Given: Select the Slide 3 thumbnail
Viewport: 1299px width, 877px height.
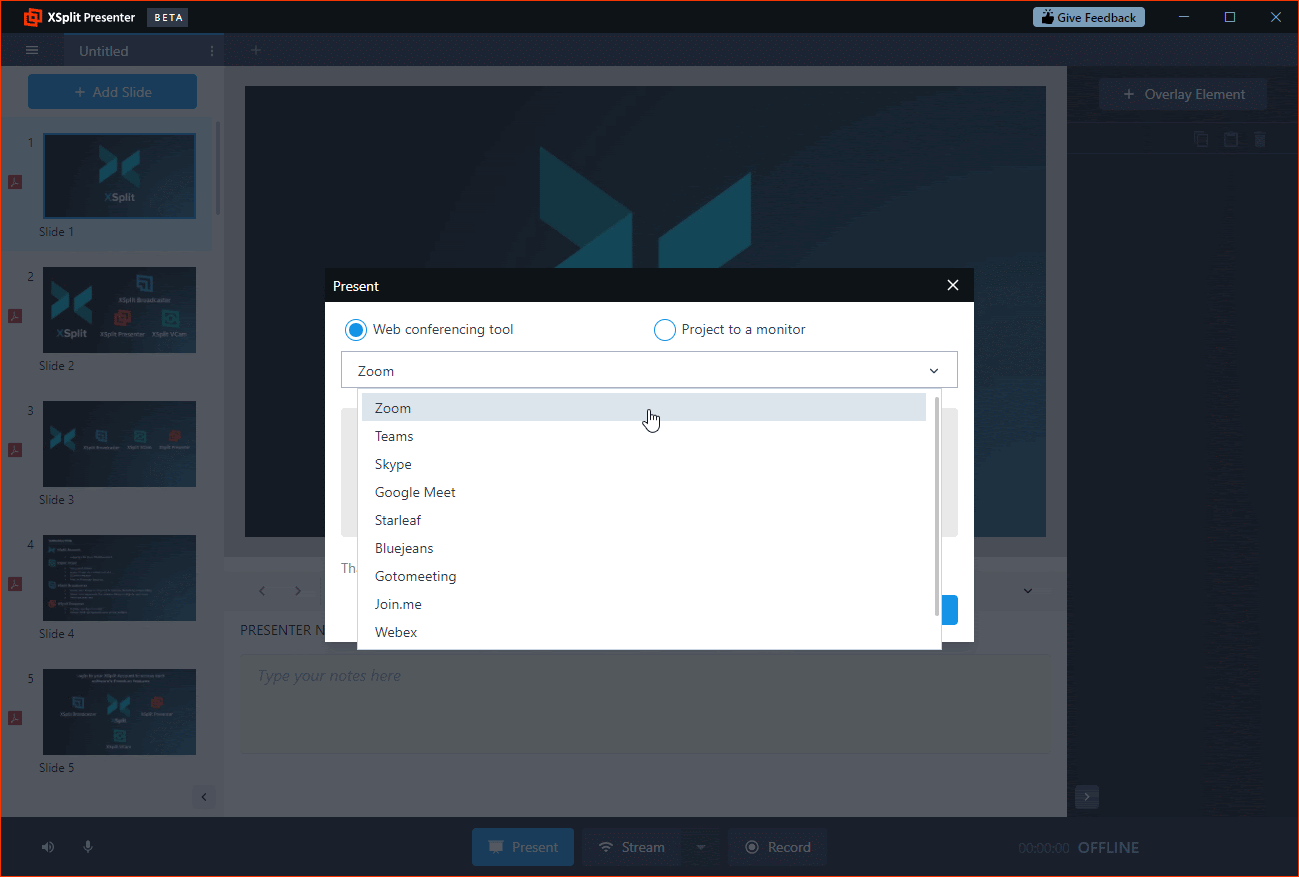Looking at the screenshot, I should coord(119,444).
